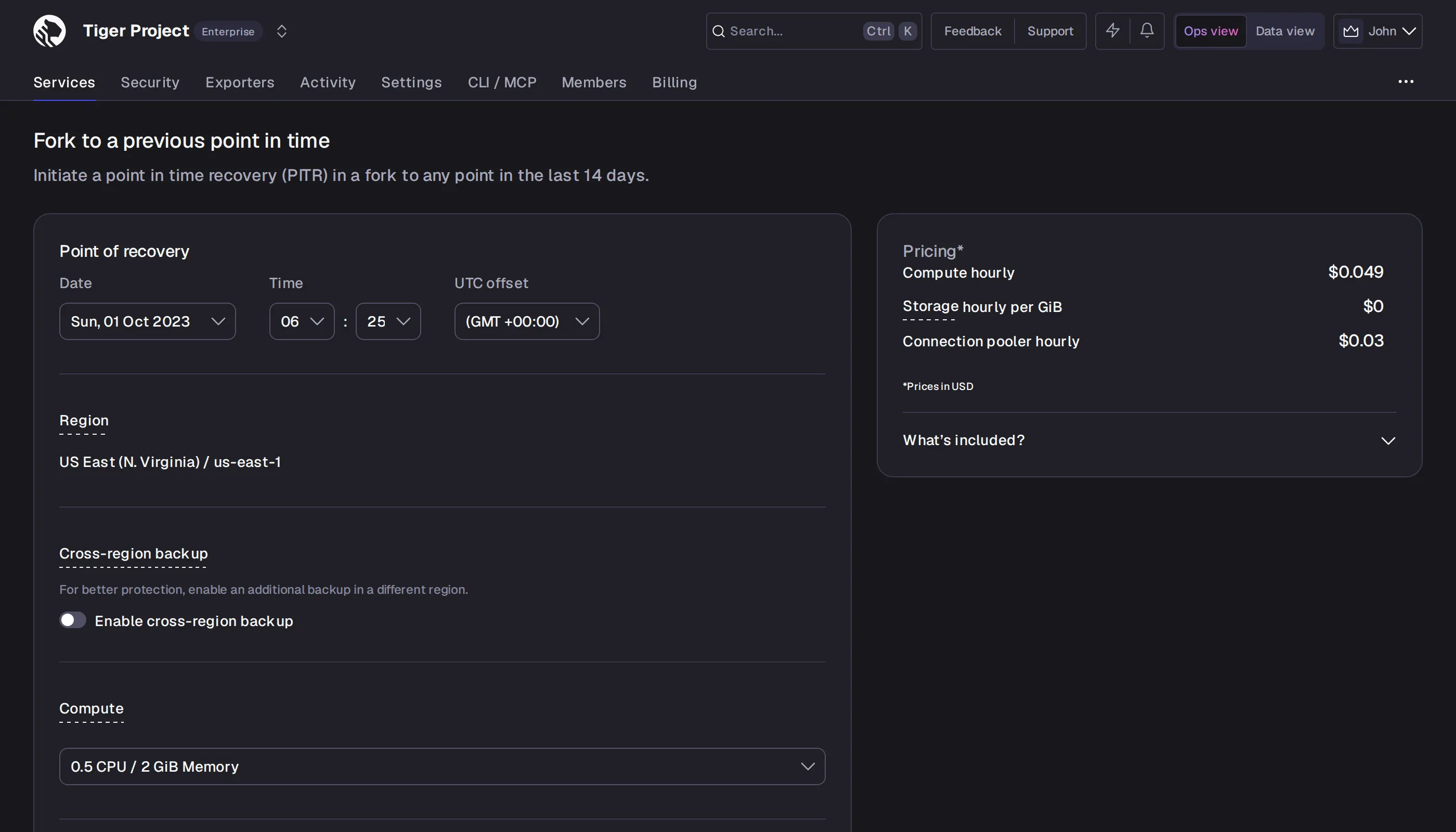Click the crown icon beside John
This screenshot has width=1456, height=832.
1350,31
